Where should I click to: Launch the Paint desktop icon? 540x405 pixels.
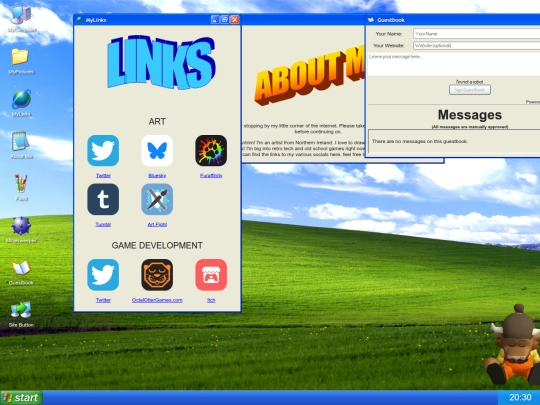(x=21, y=187)
